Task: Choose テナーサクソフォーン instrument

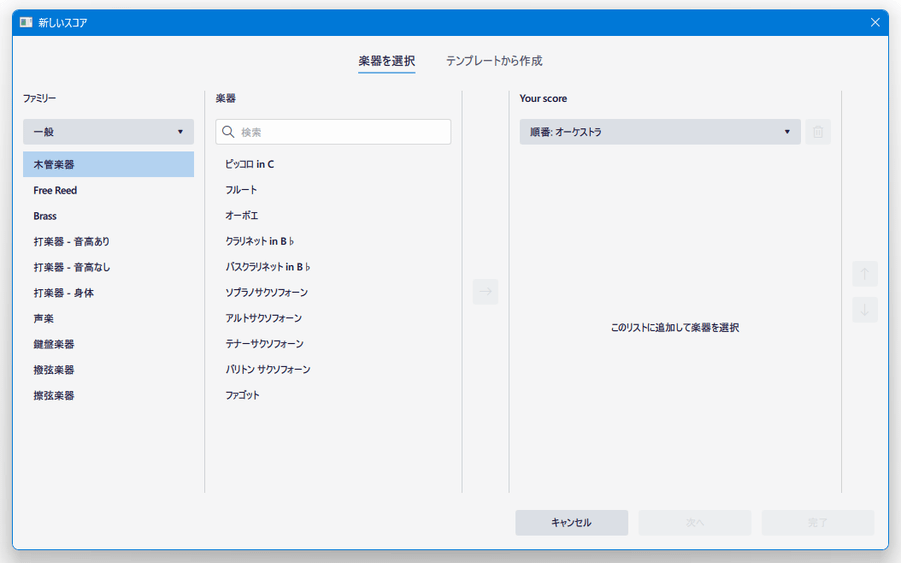Action: (x=333, y=344)
